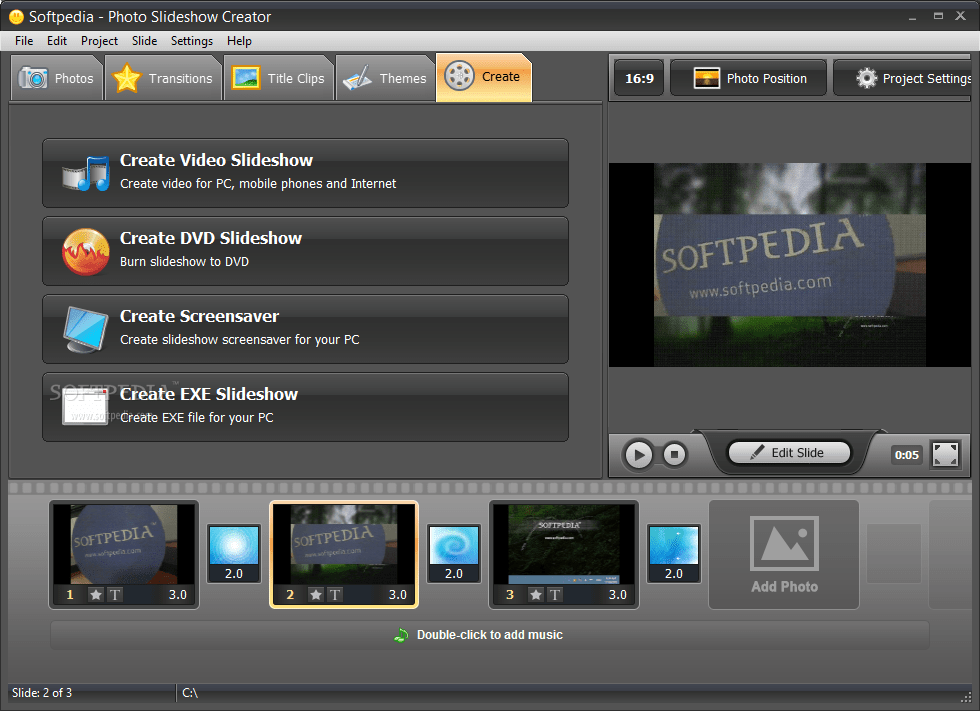Open the swirl transition after slide 2

(454, 554)
